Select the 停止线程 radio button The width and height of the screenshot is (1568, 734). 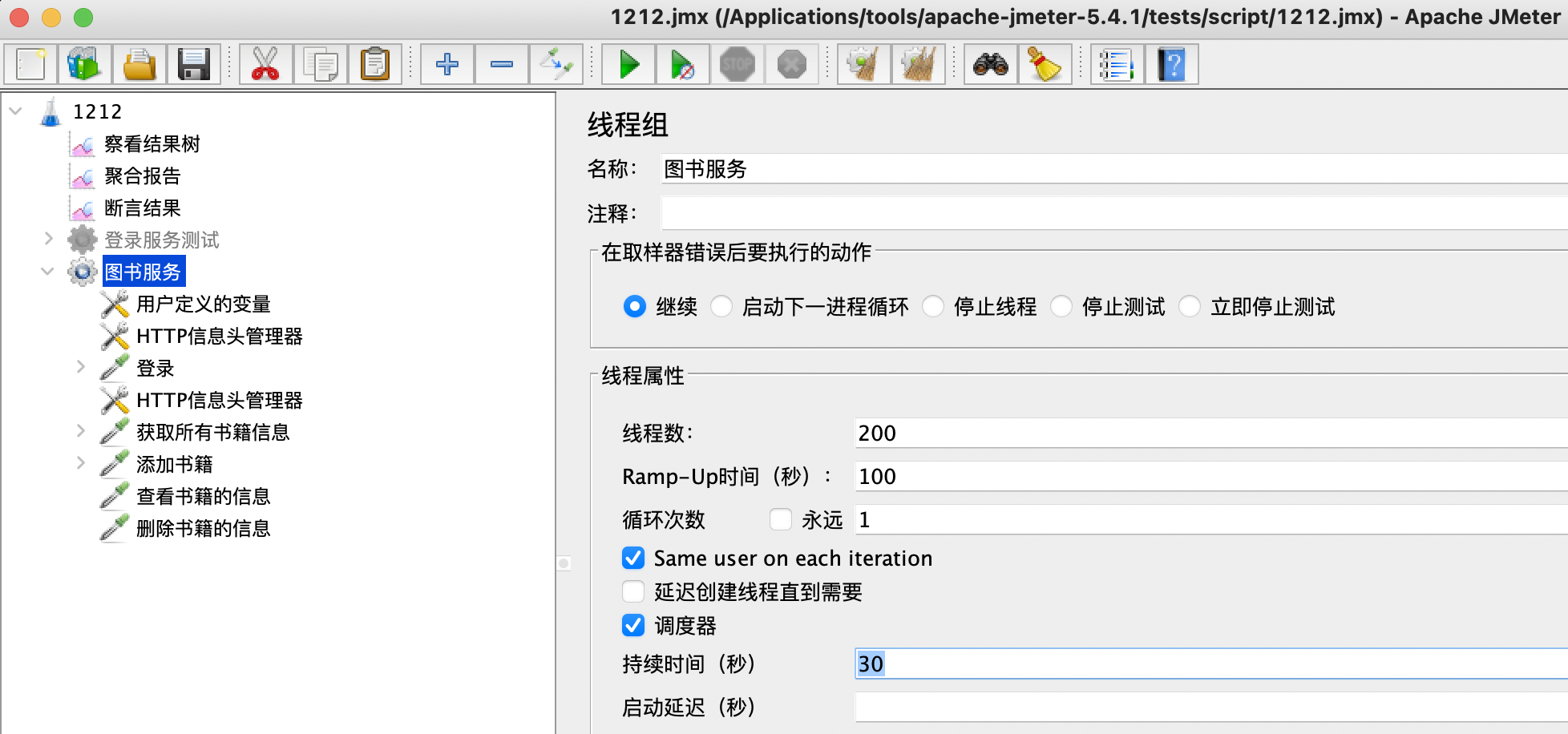coord(933,306)
